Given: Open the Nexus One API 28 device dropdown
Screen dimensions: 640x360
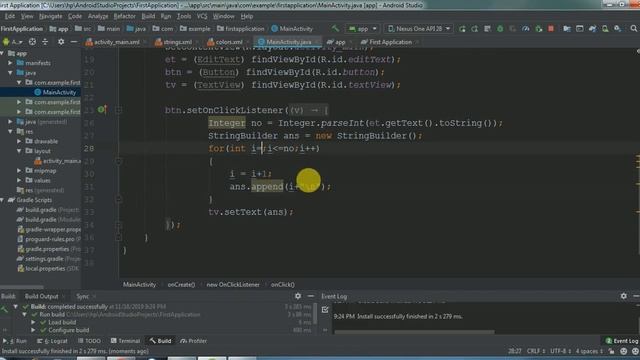Looking at the screenshot, I should click(419, 29).
